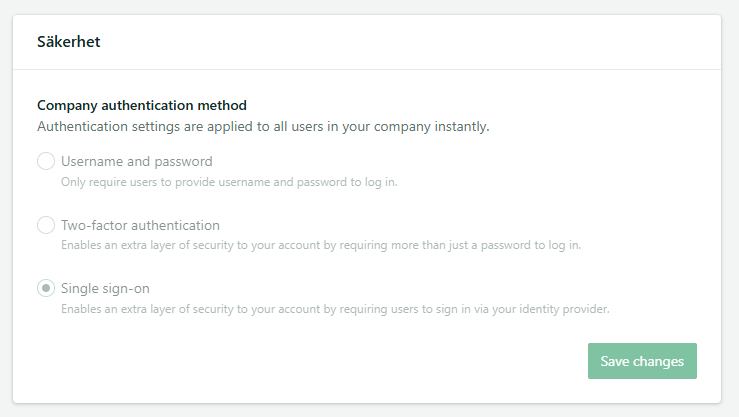Toggle the Single sign-on radio button

(46, 288)
